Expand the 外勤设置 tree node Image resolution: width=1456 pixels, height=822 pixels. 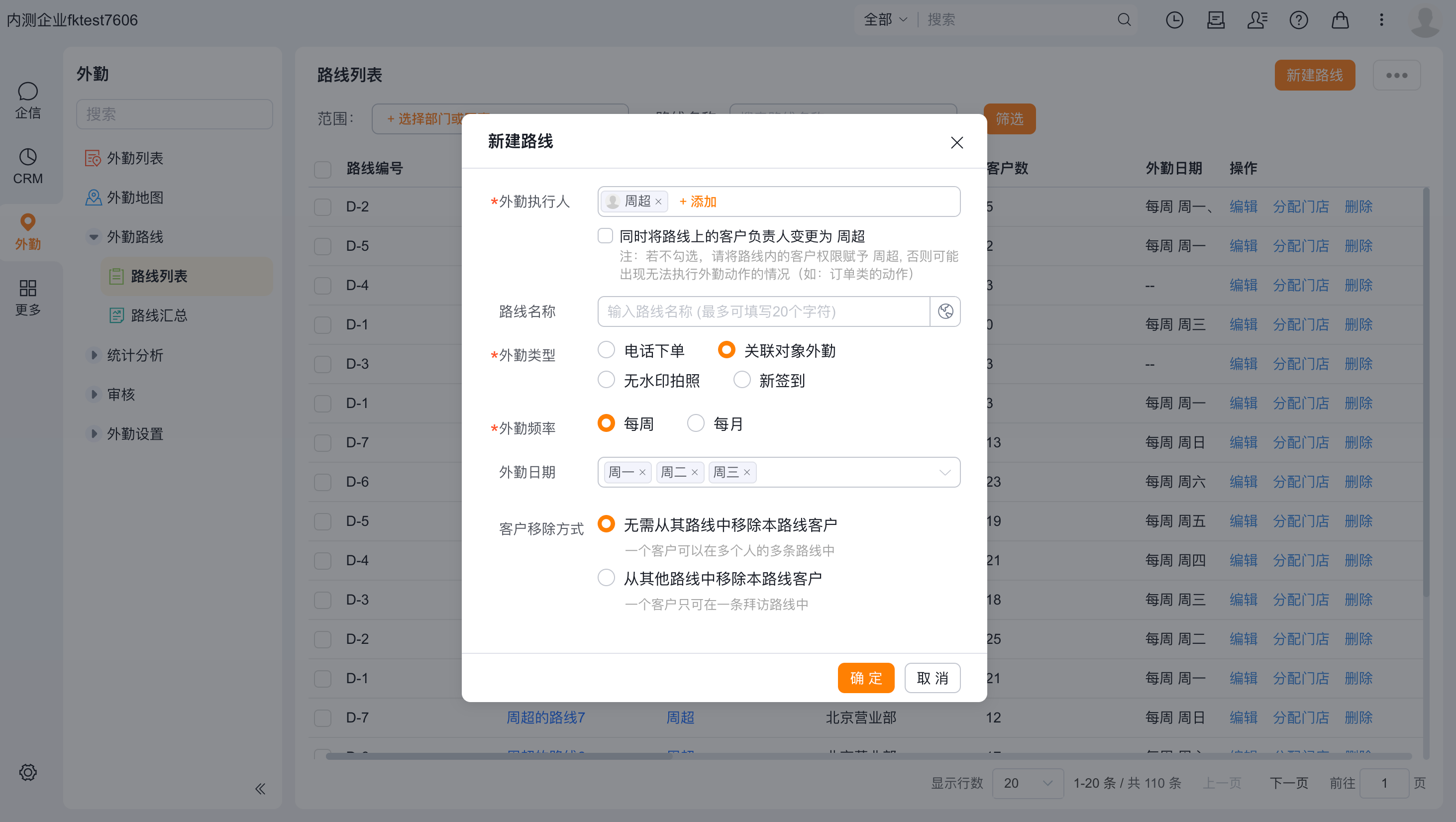[94, 433]
